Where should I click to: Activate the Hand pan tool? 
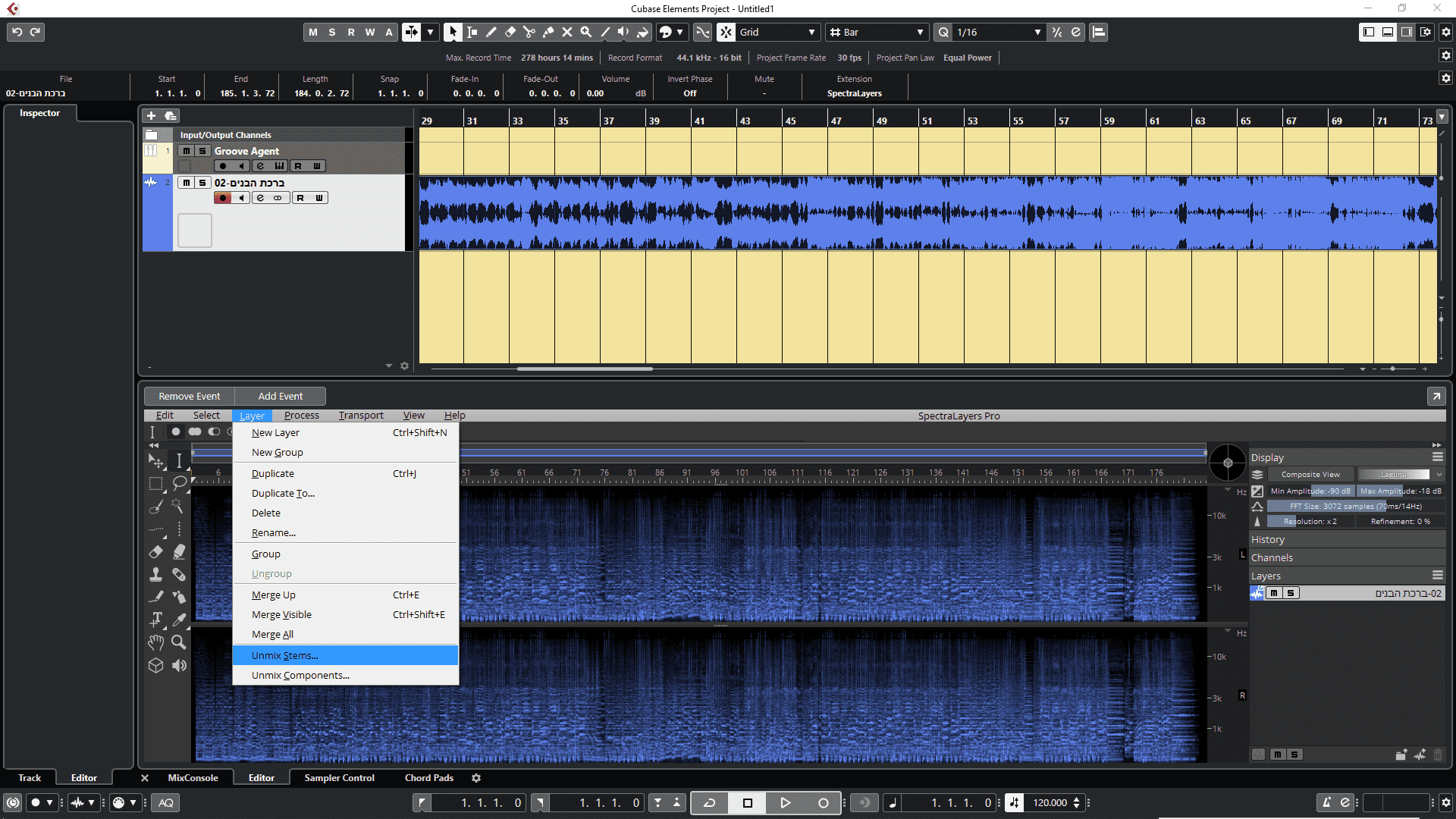click(x=156, y=642)
